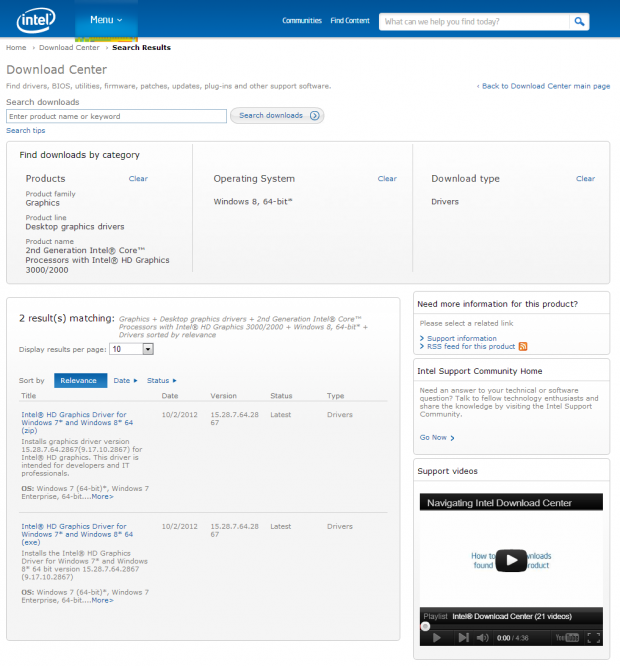This screenshot has width=620, height=666.
Task: Sort results by Status
Action: coord(161,381)
